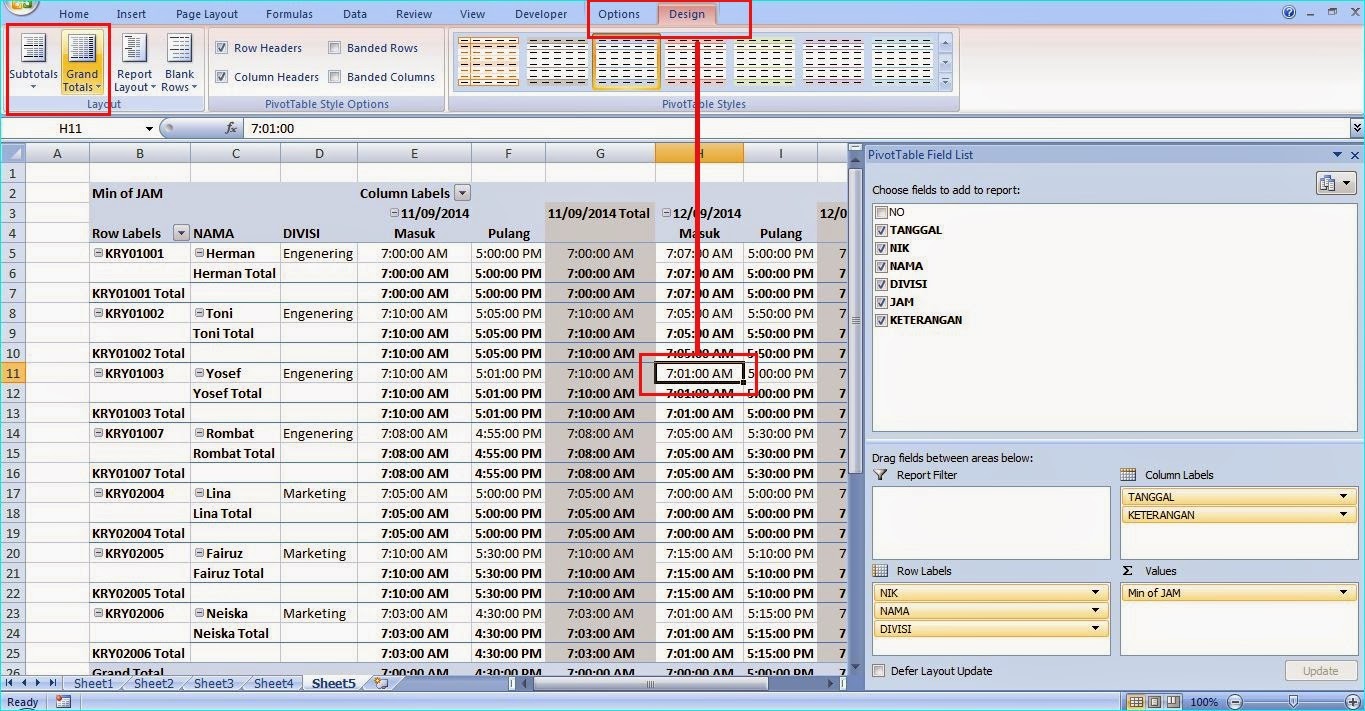Open the Min of JAM dropdown in Values
The width and height of the screenshot is (1365, 711).
click(1342, 592)
